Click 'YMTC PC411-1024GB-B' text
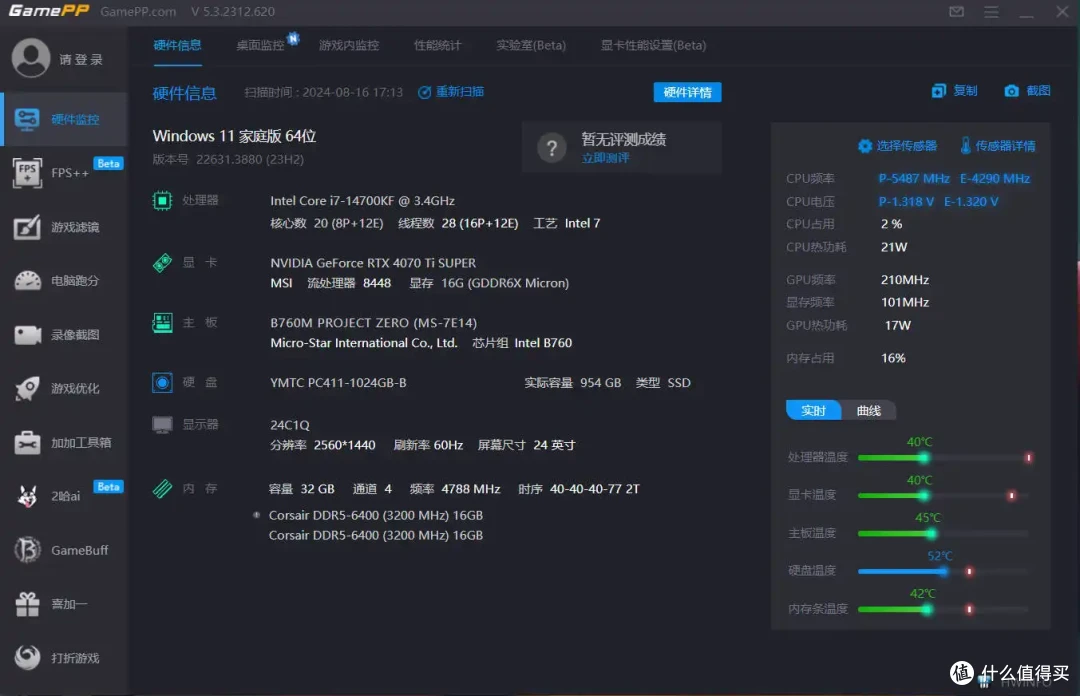This screenshot has width=1080, height=696. click(338, 383)
